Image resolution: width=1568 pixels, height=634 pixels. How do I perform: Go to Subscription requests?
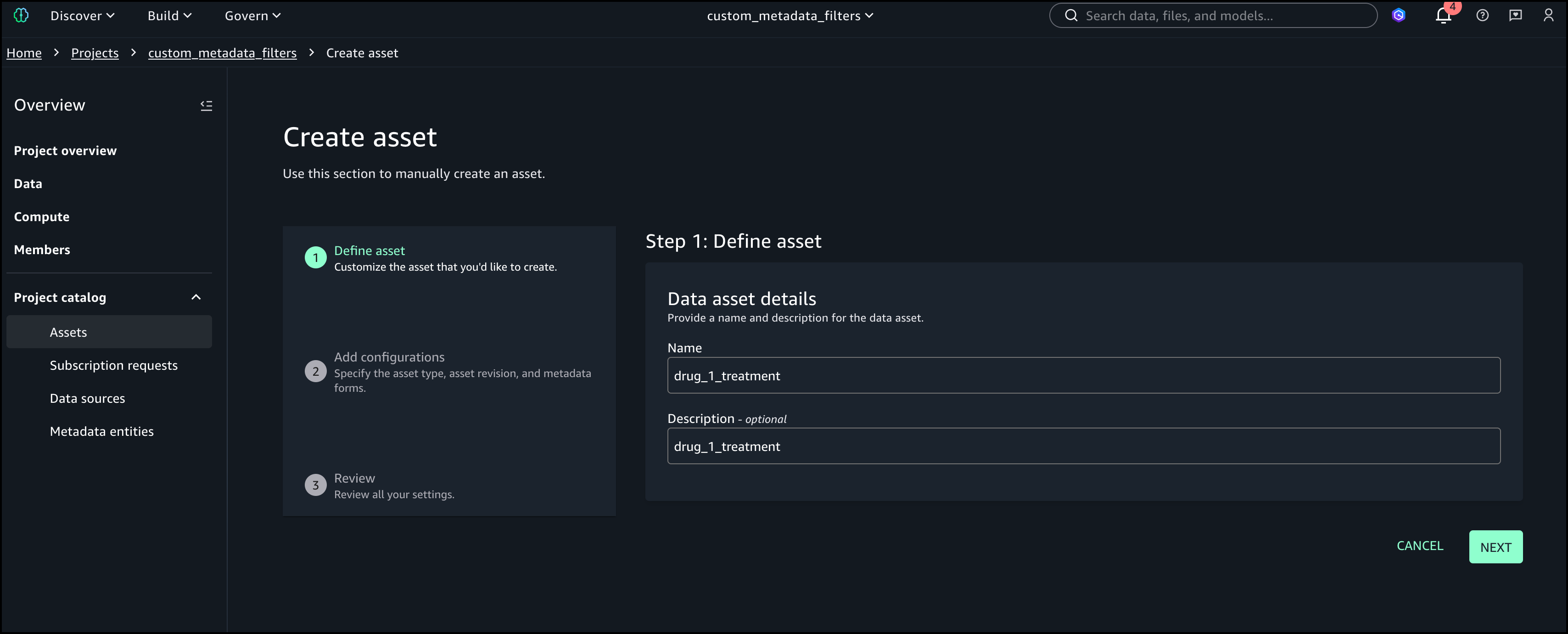(x=114, y=366)
